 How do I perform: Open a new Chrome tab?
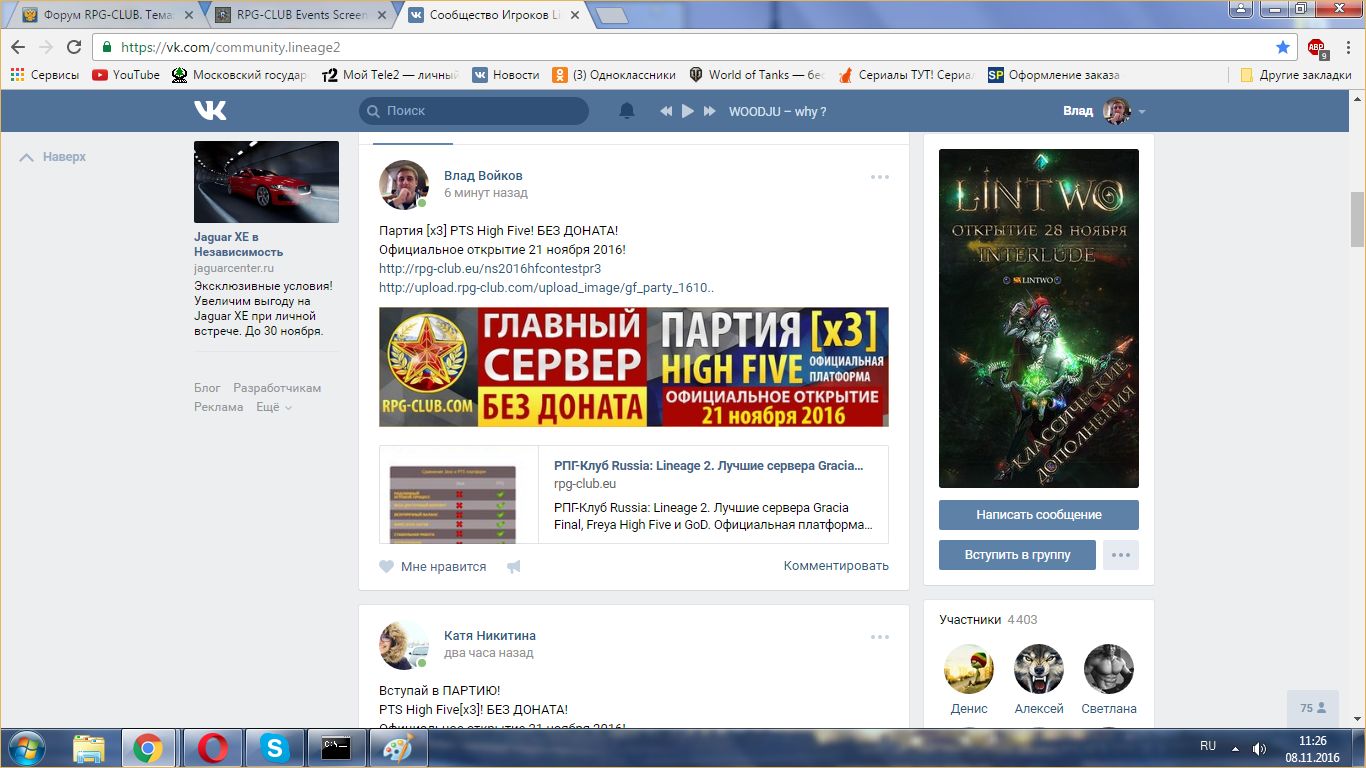(x=611, y=15)
